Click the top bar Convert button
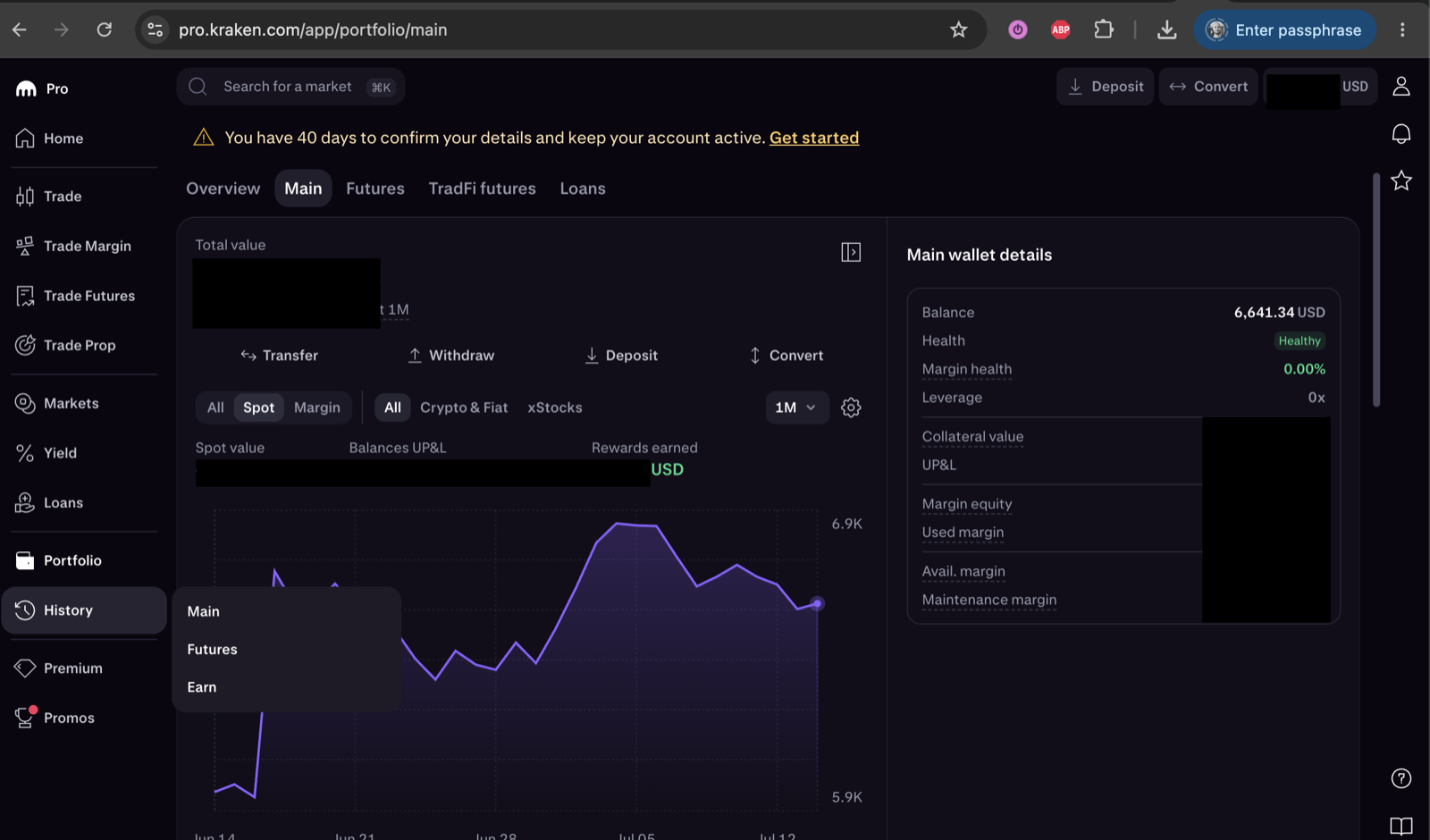 (x=1208, y=87)
